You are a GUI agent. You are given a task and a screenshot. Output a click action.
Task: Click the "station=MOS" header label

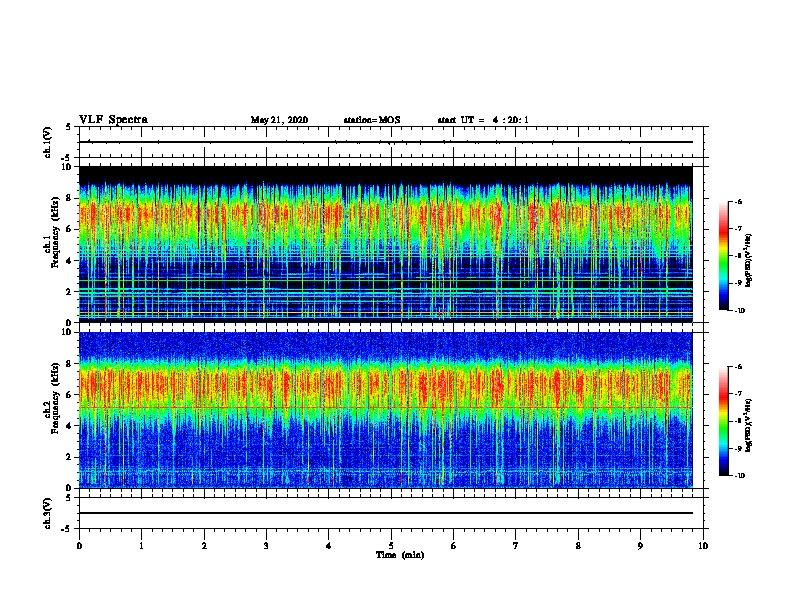click(x=372, y=120)
